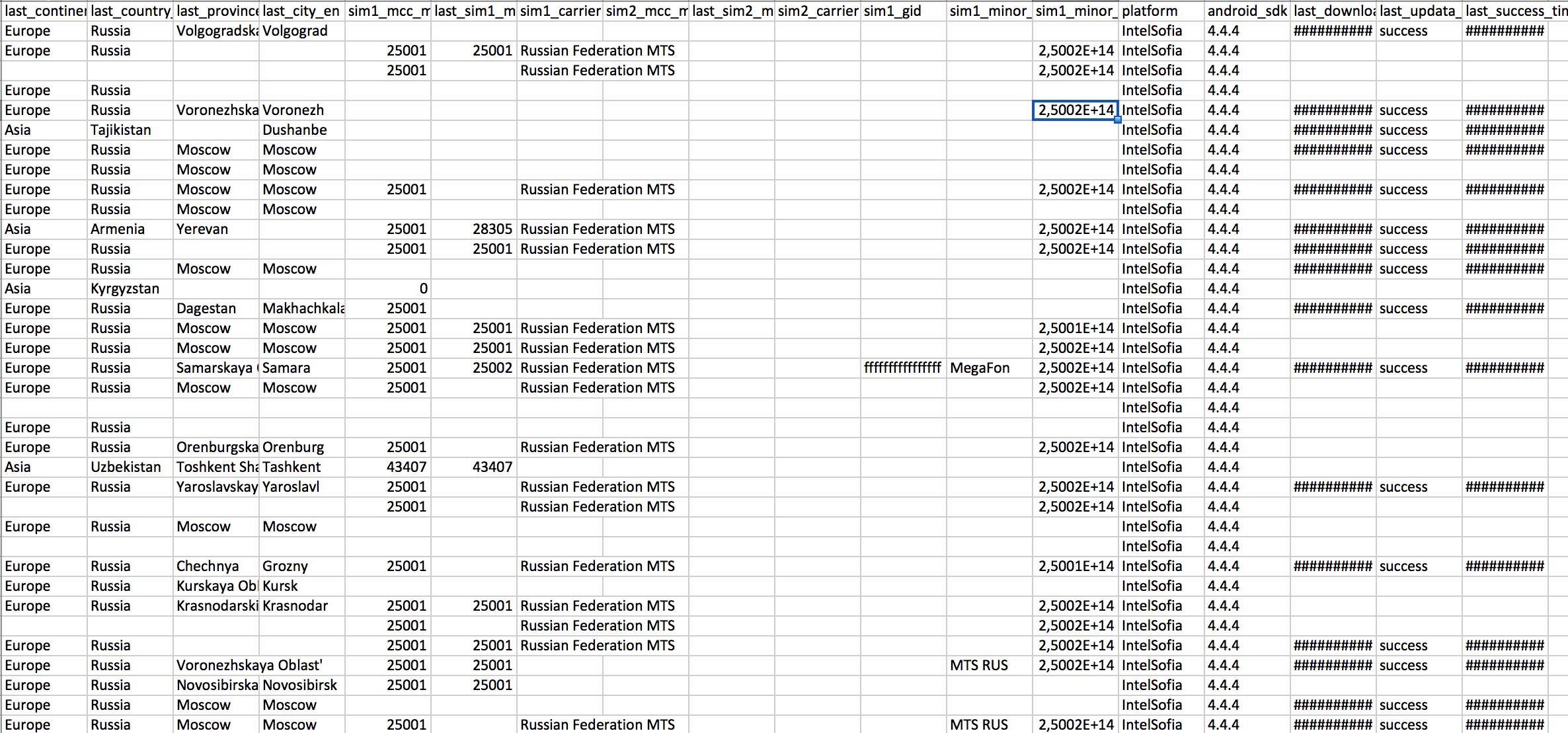Click the Krasnodar city cell

302,606
